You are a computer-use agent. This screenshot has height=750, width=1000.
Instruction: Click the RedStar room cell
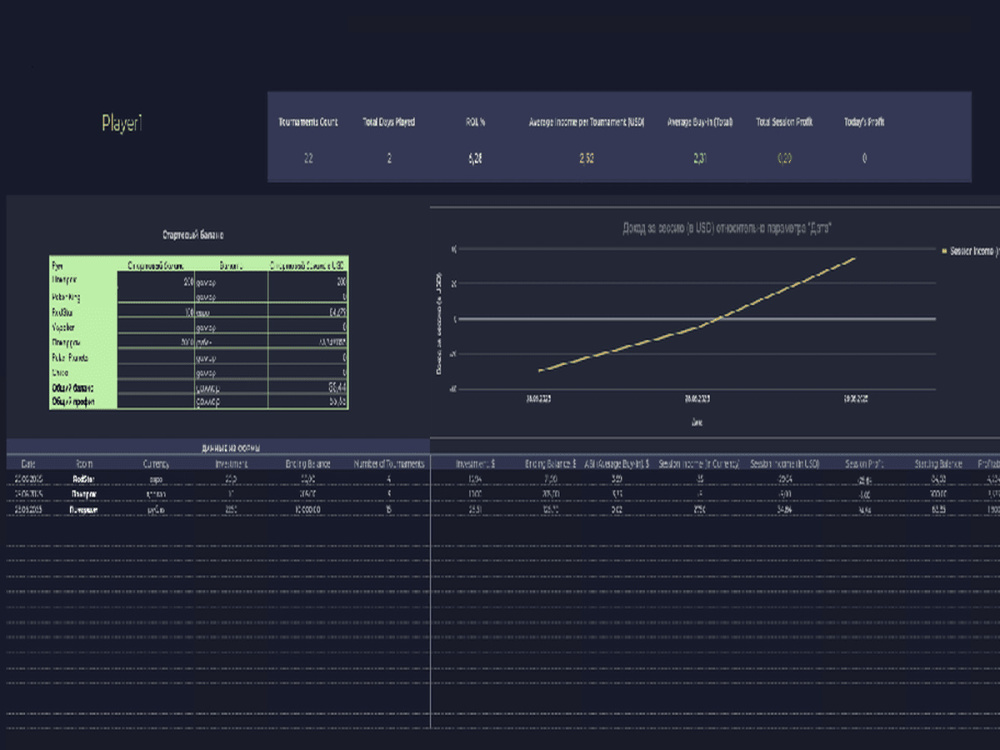tap(84, 479)
